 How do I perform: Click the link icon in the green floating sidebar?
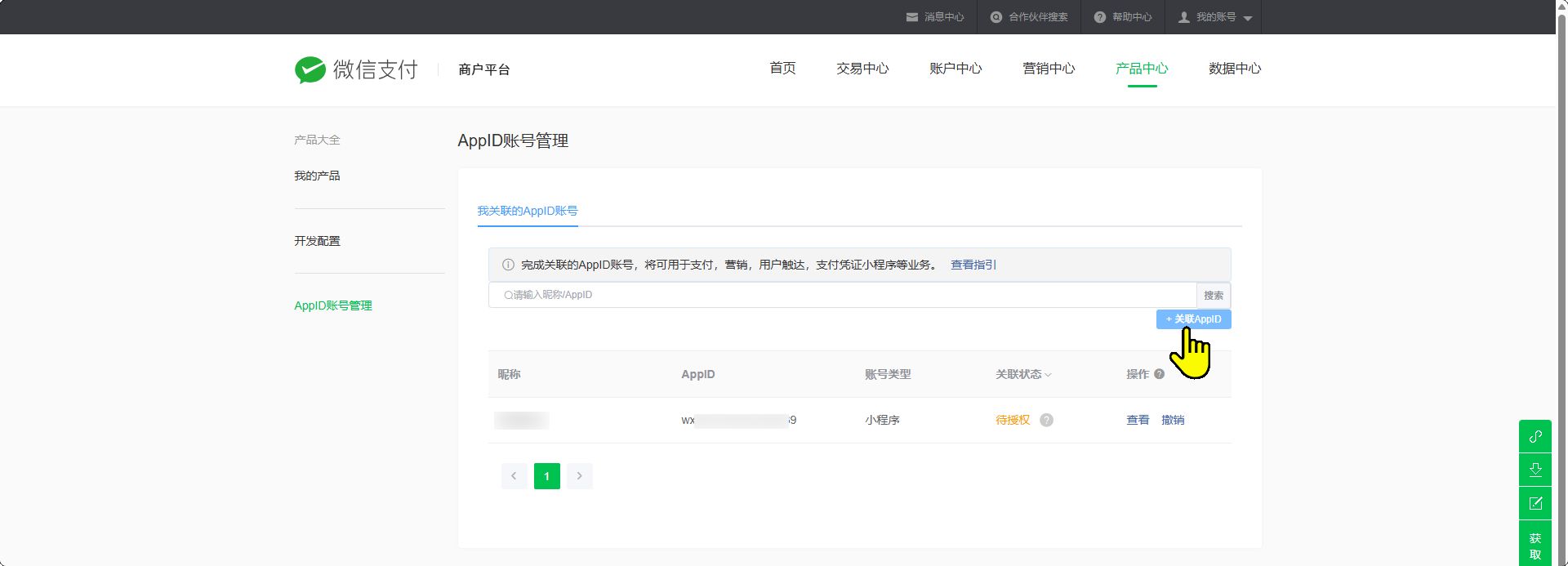click(x=1535, y=436)
